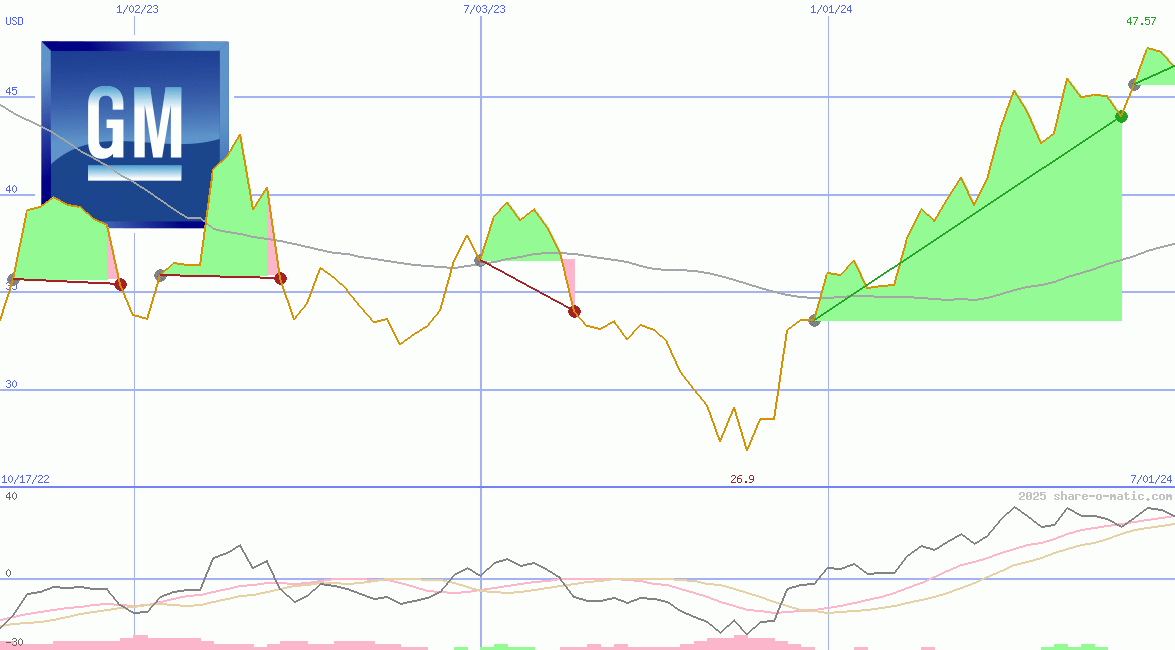Click the GM logo image
This screenshot has height=650, width=1175.
pyautogui.click(x=135, y=134)
